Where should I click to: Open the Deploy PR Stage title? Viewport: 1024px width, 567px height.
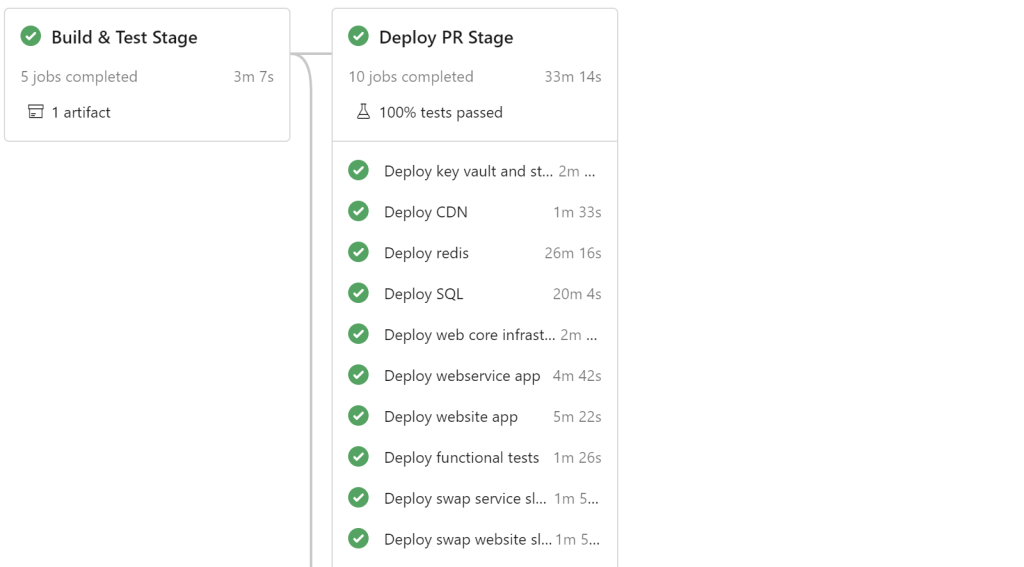(x=445, y=37)
